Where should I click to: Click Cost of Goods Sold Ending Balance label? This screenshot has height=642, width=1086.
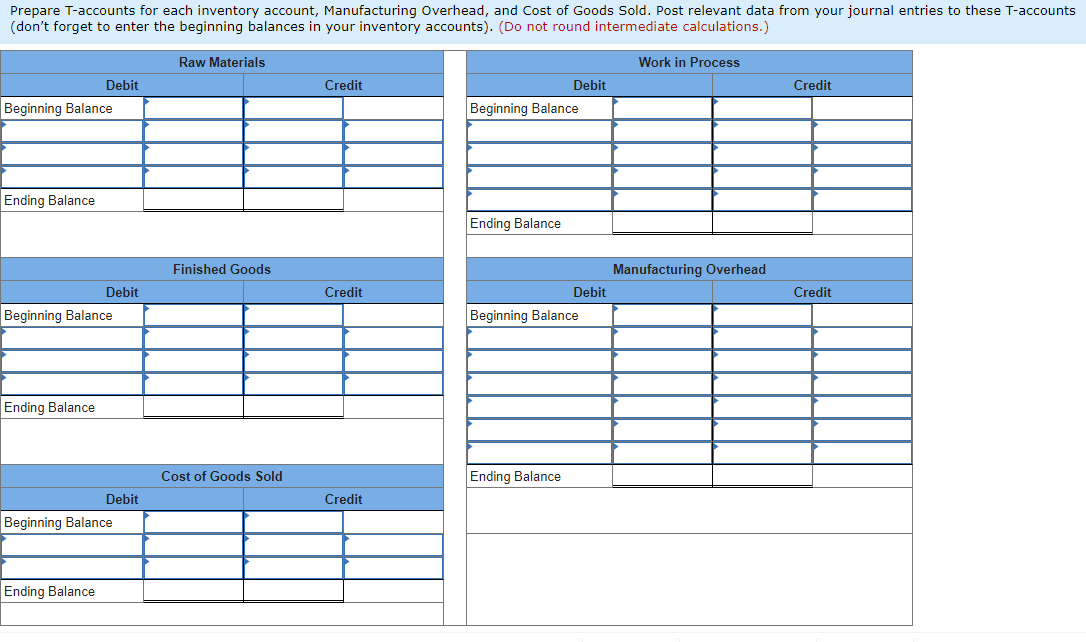(49, 591)
